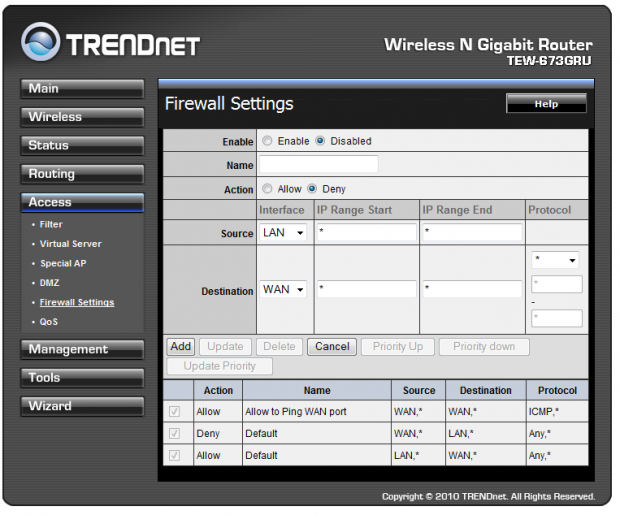Focus the Source IP Range End field
This screenshot has height=515, width=620.
tap(473, 232)
